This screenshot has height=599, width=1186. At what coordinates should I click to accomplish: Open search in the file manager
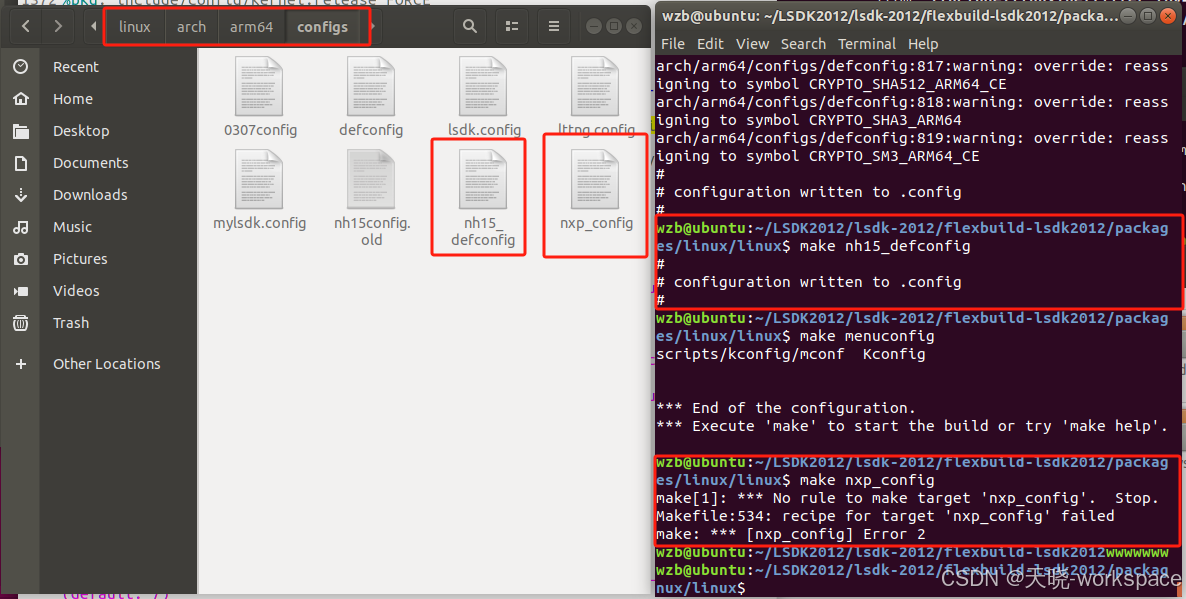click(470, 27)
